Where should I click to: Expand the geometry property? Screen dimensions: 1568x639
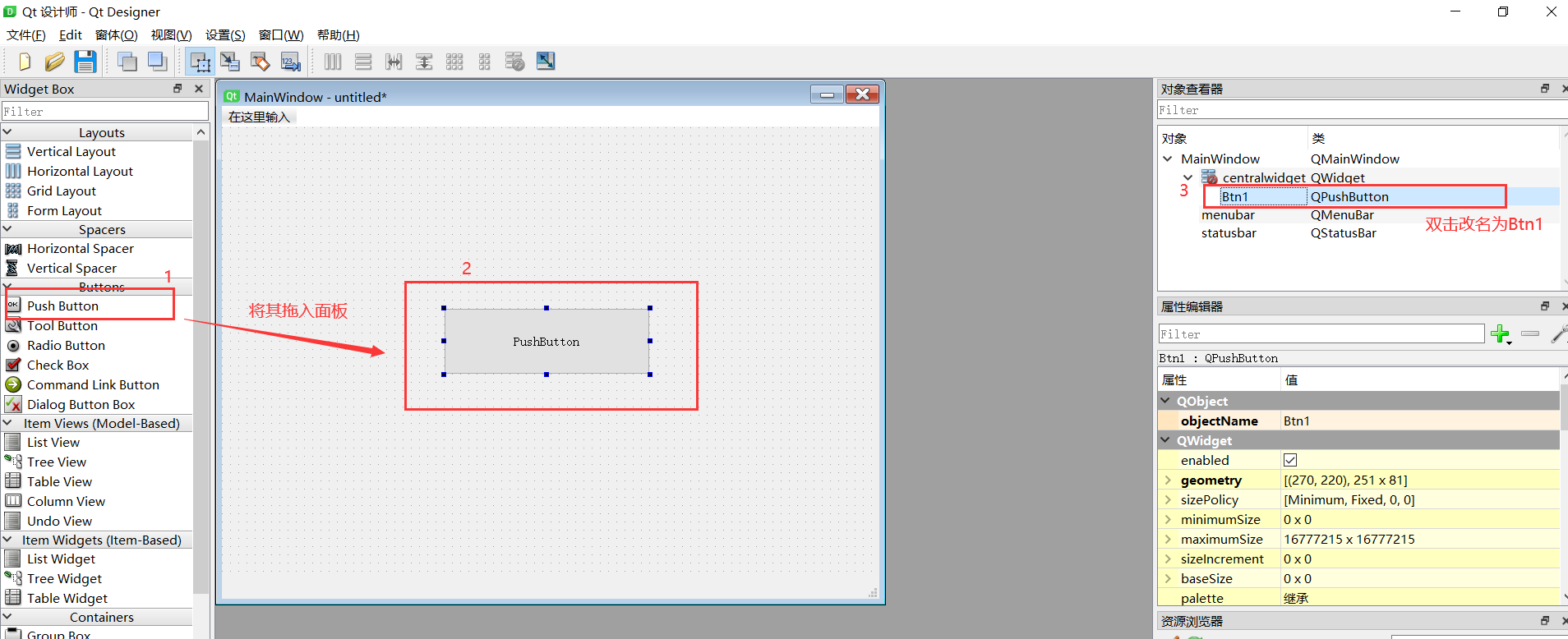1168,480
